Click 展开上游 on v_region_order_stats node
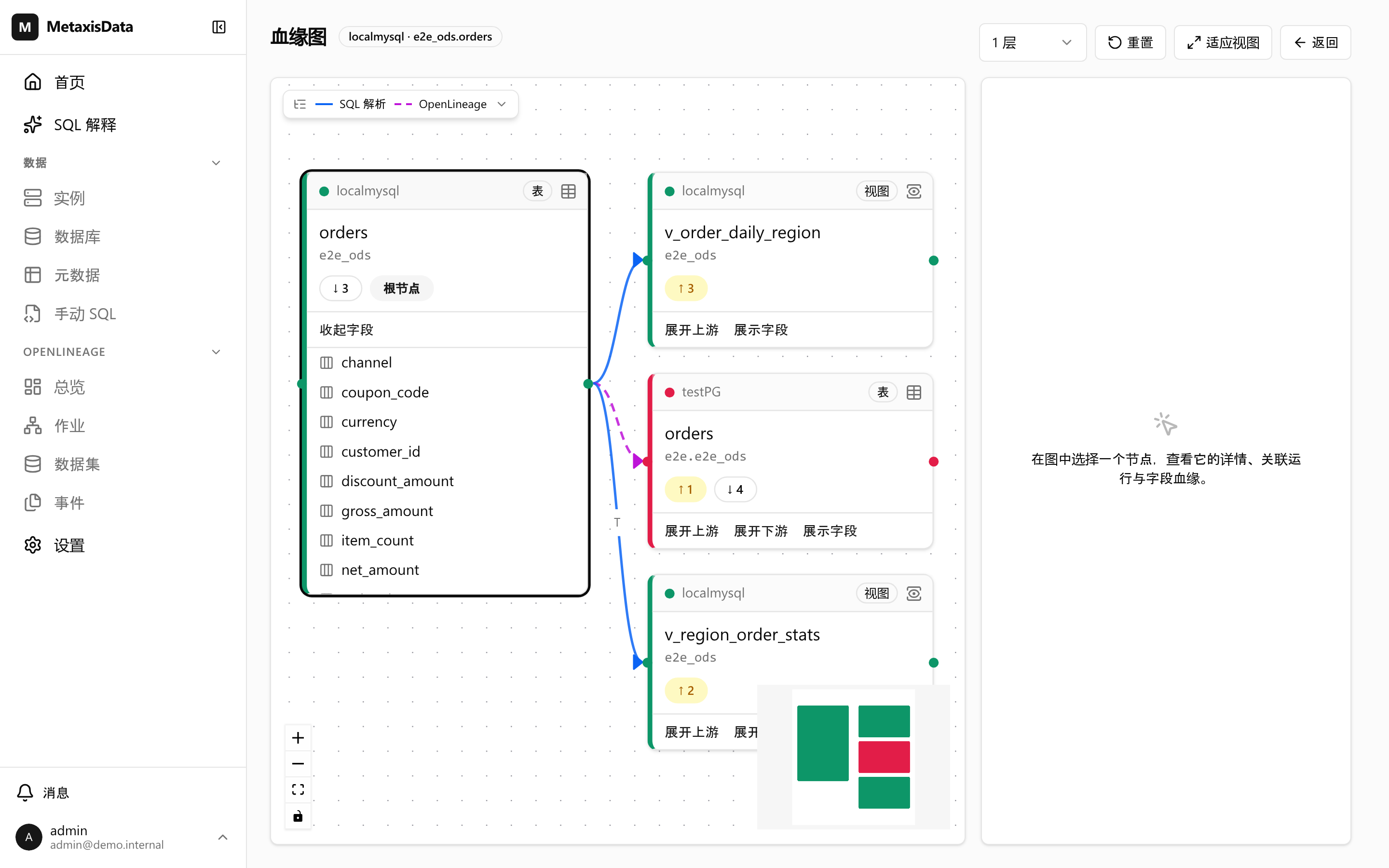The height and width of the screenshot is (868, 1389). (692, 732)
